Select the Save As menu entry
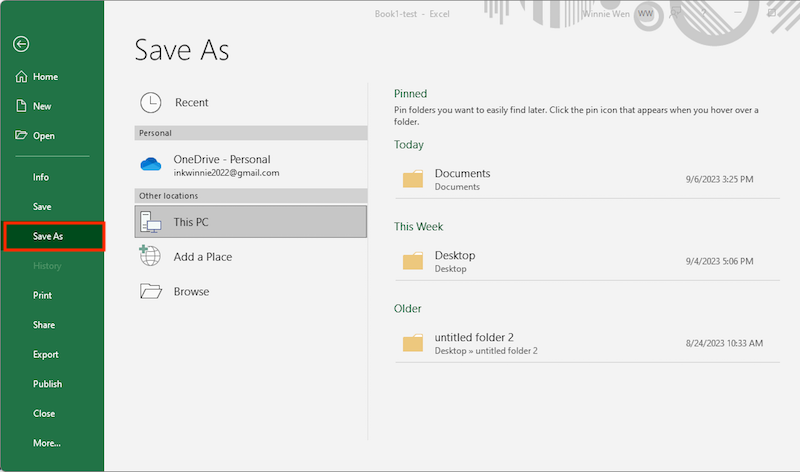 (54, 236)
